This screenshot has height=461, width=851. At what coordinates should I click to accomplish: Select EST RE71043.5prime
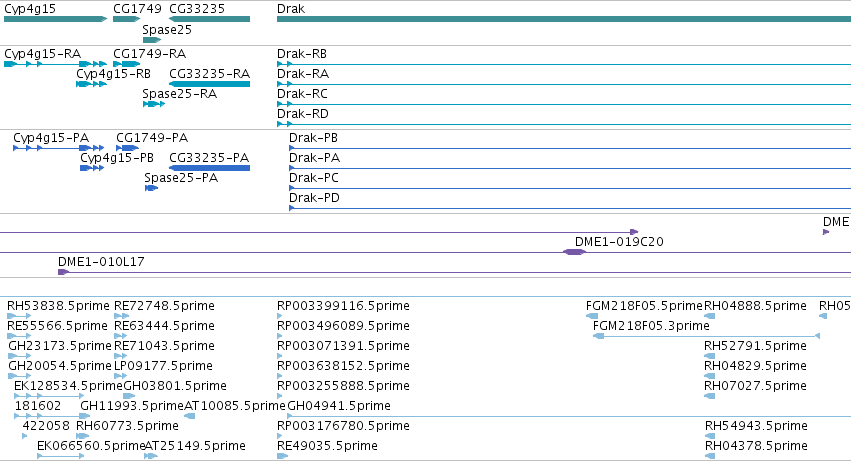pyautogui.click(x=164, y=346)
